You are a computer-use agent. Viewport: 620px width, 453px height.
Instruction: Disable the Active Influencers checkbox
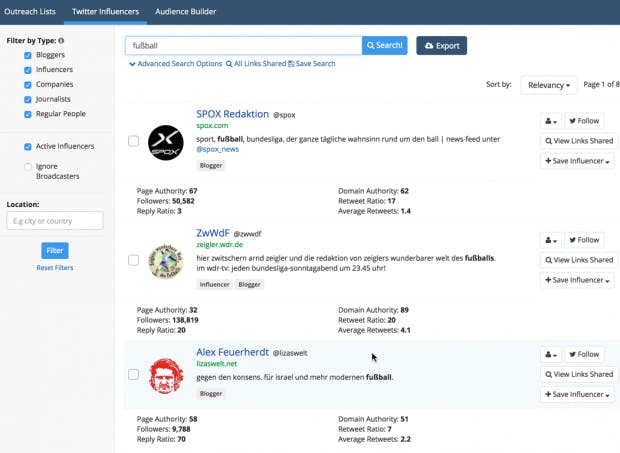point(28,147)
